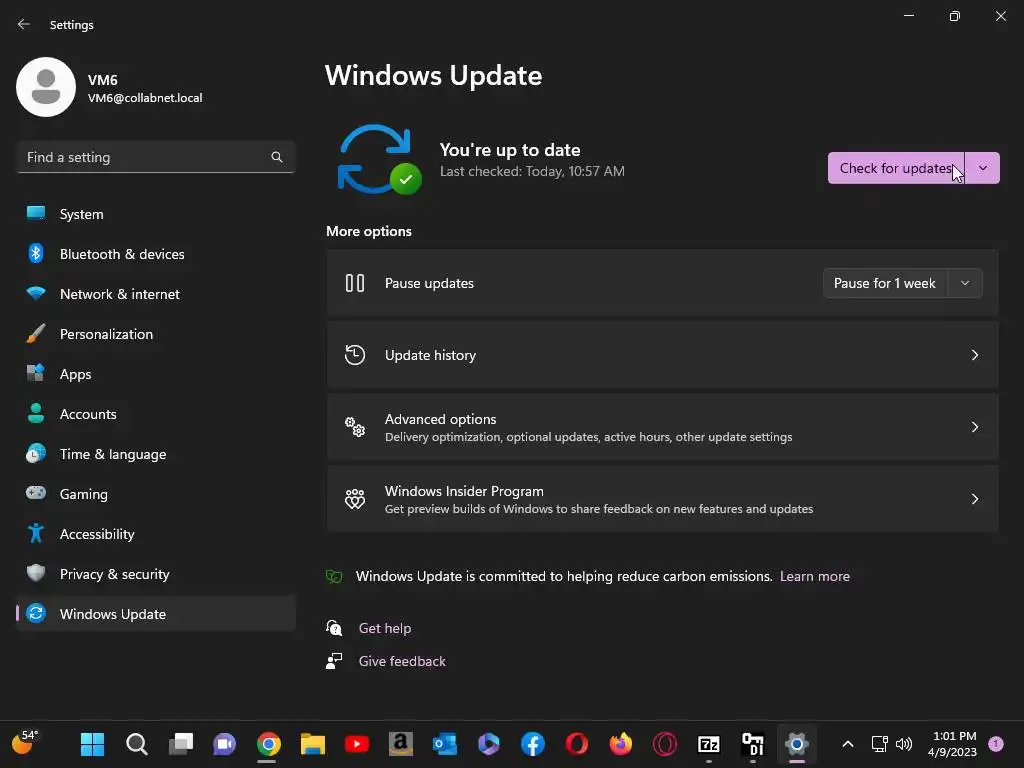Screen dimensions: 1024x768
Task: Show hidden system tray icons
Action: point(848,744)
